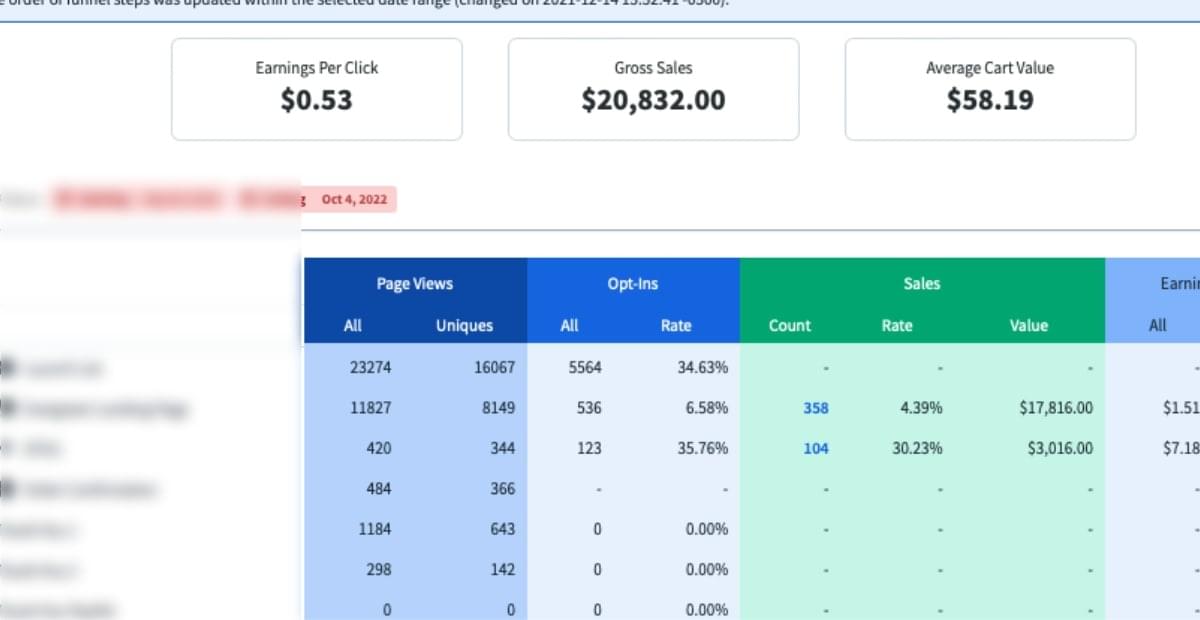The height and width of the screenshot is (620, 1200).
Task: Click the 11827 page views cell
Action: (x=371, y=408)
